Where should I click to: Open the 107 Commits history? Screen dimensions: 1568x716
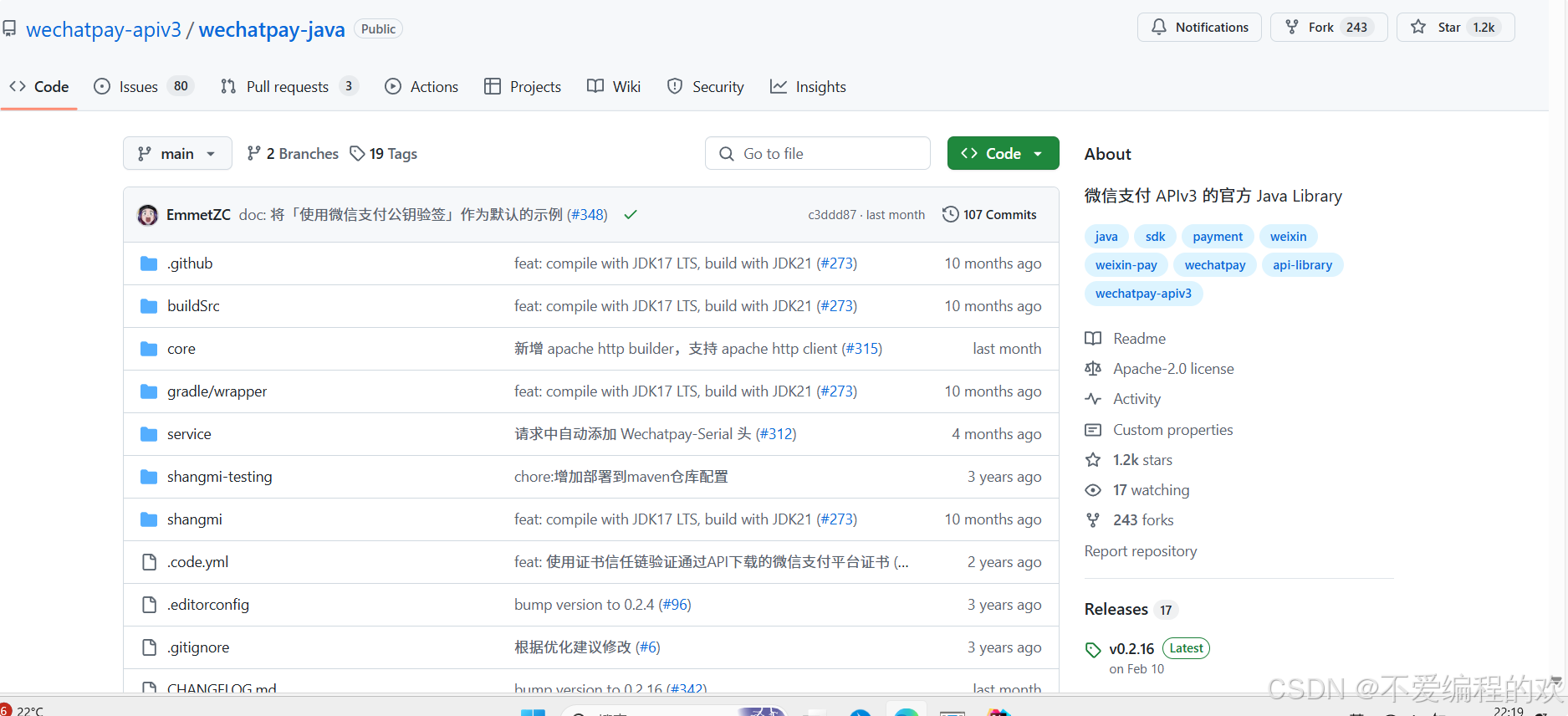point(989,215)
